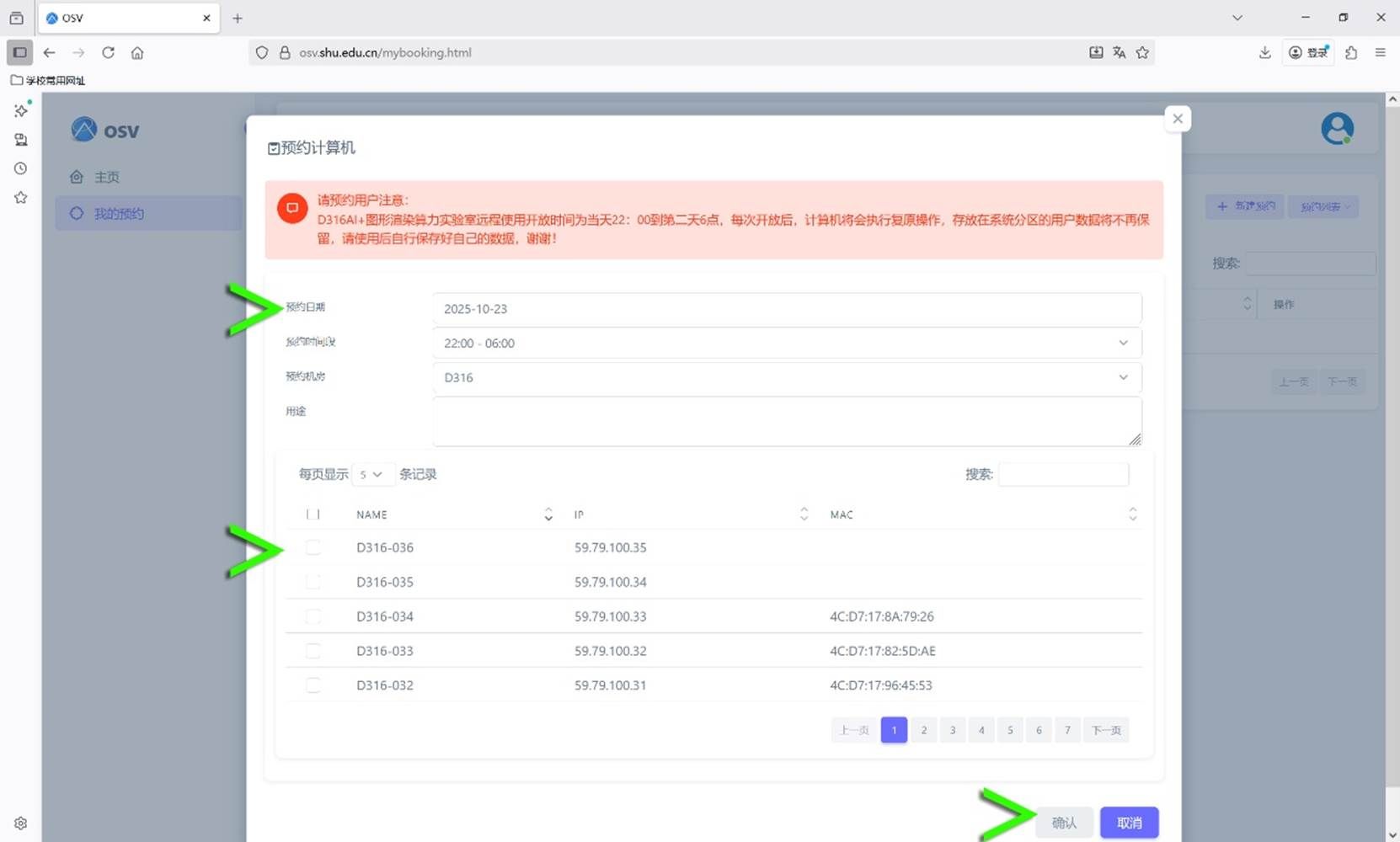Change records per page dropdown showing 5
This screenshot has width=1400, height=842.
pyautogui.click(x=371, y=474)
